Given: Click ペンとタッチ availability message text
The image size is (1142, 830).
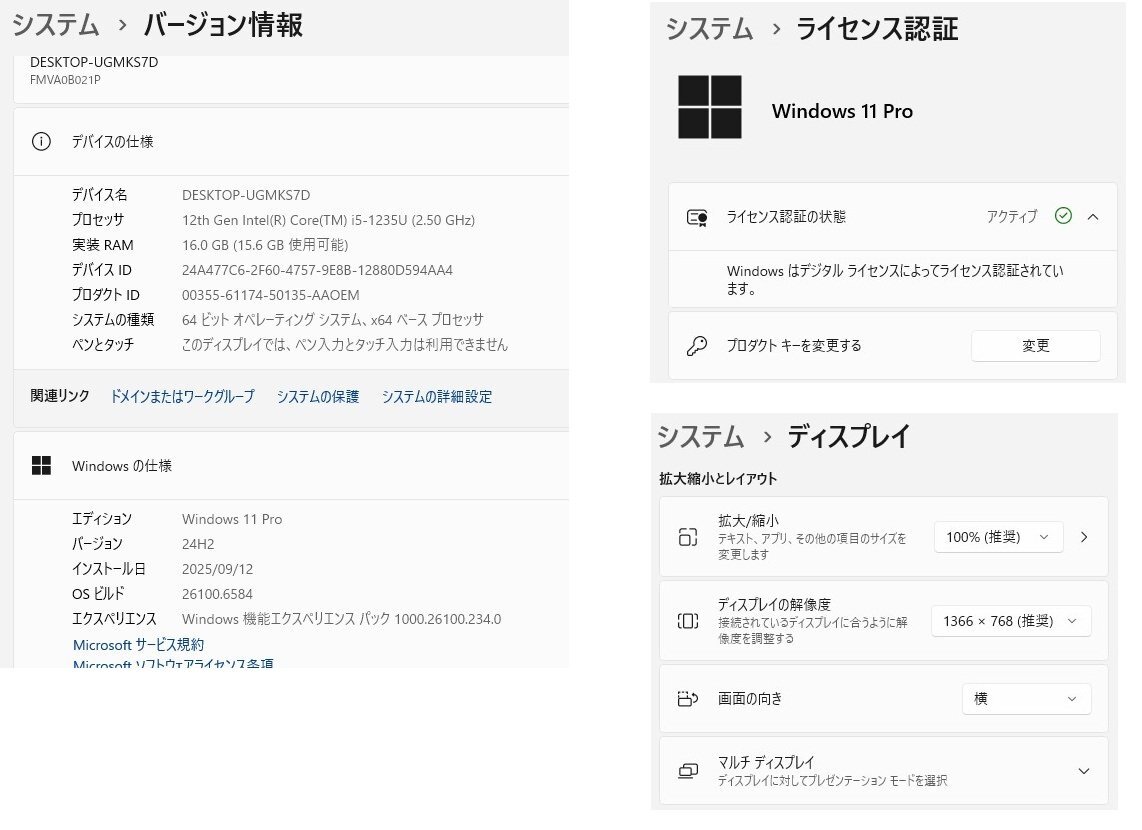Looking at the screenshot, I should 345,344.
